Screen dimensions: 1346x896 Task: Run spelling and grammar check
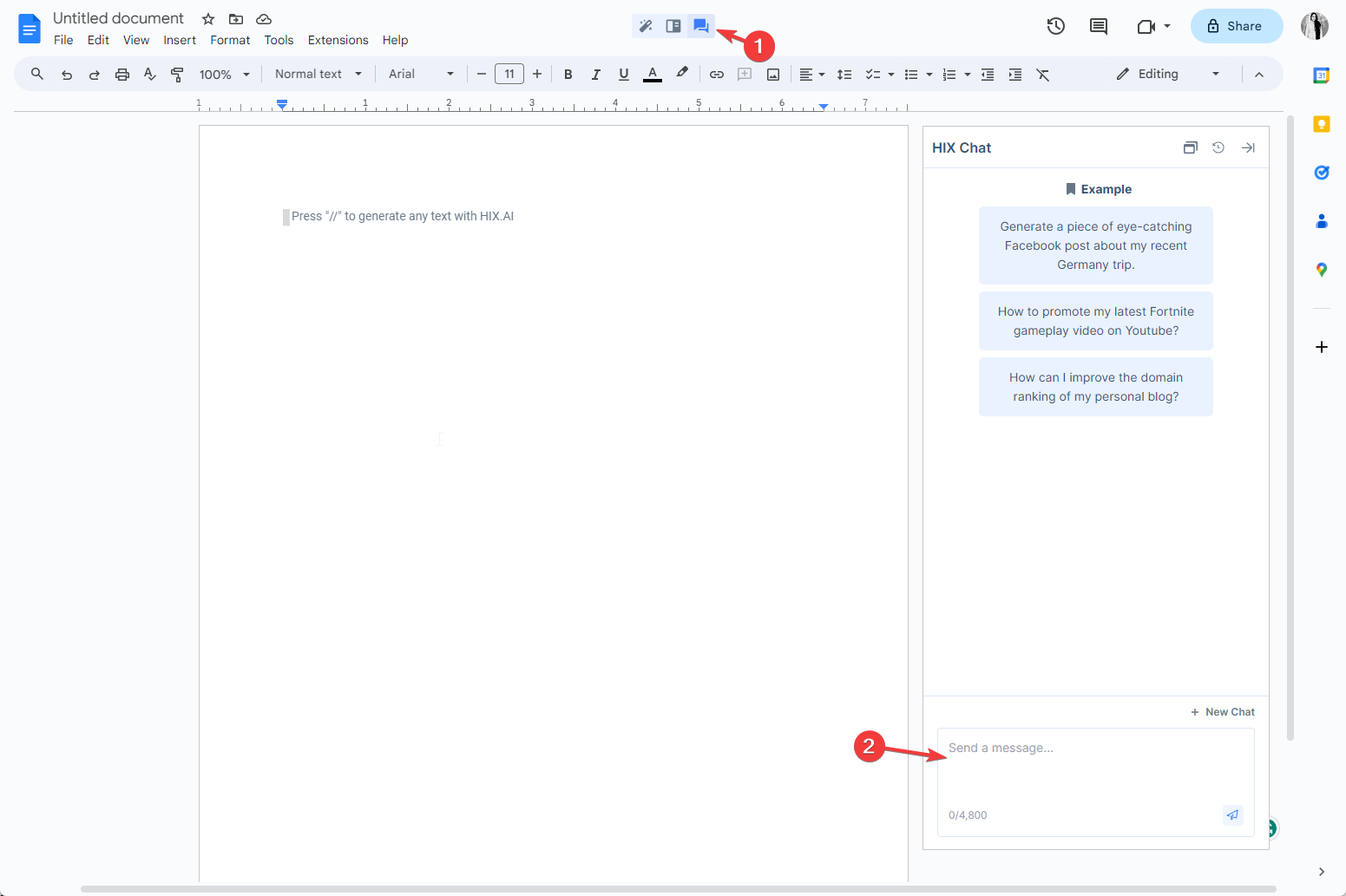(150, 75)
